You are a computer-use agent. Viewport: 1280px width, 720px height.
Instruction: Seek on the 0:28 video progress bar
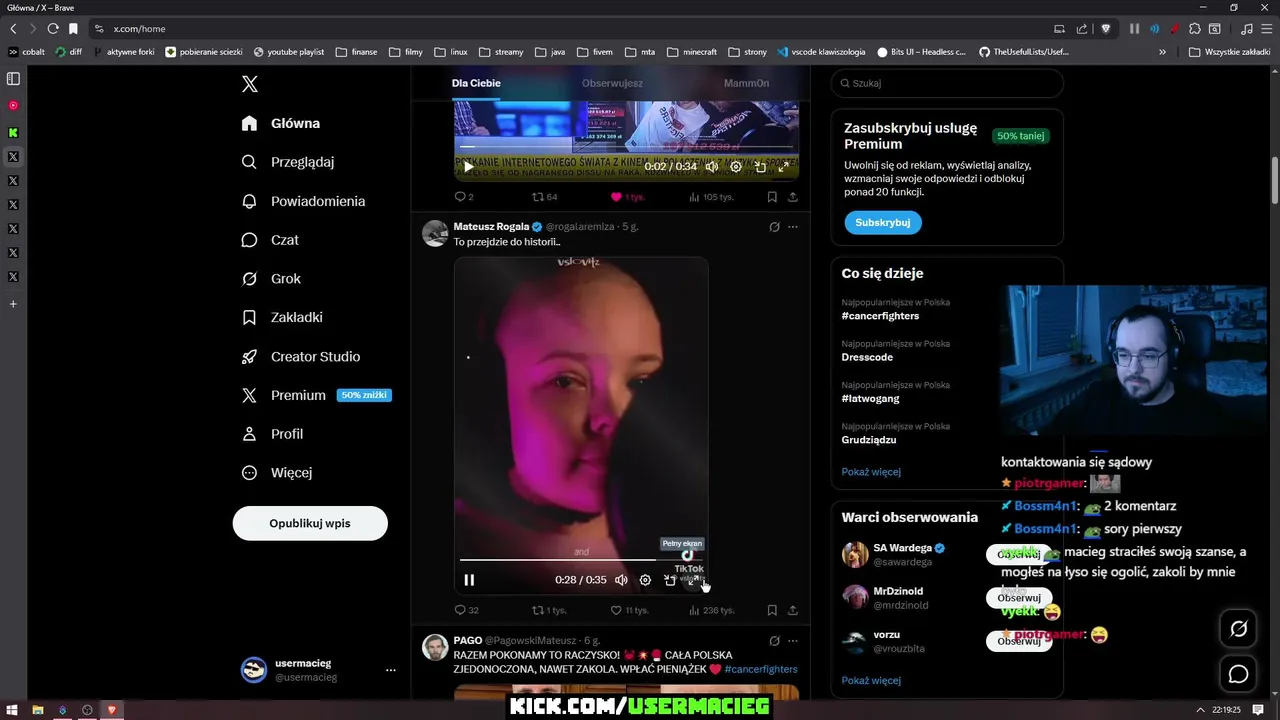tap(581, 560)
